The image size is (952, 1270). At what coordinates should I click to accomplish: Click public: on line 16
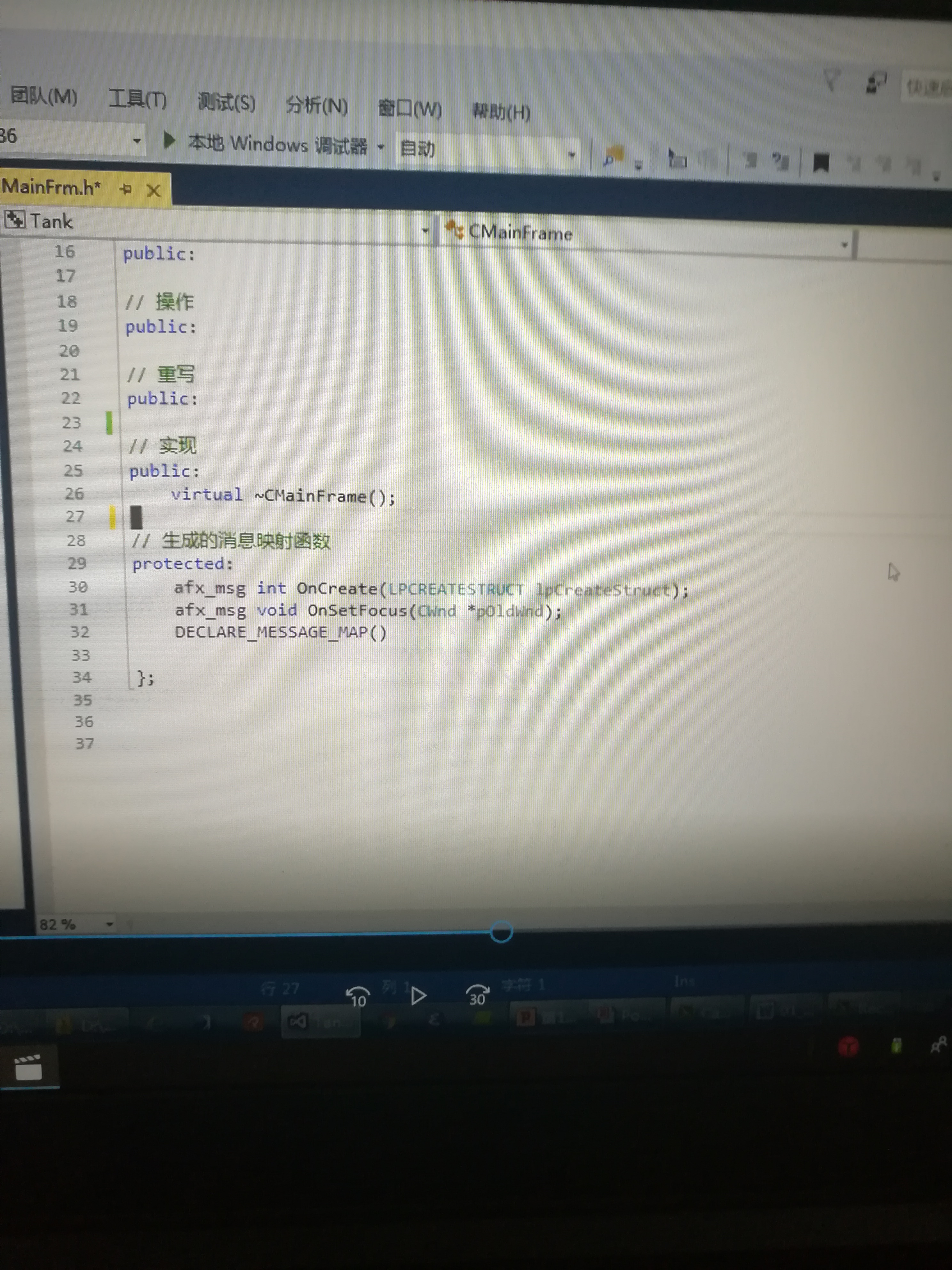click(160, 253)
